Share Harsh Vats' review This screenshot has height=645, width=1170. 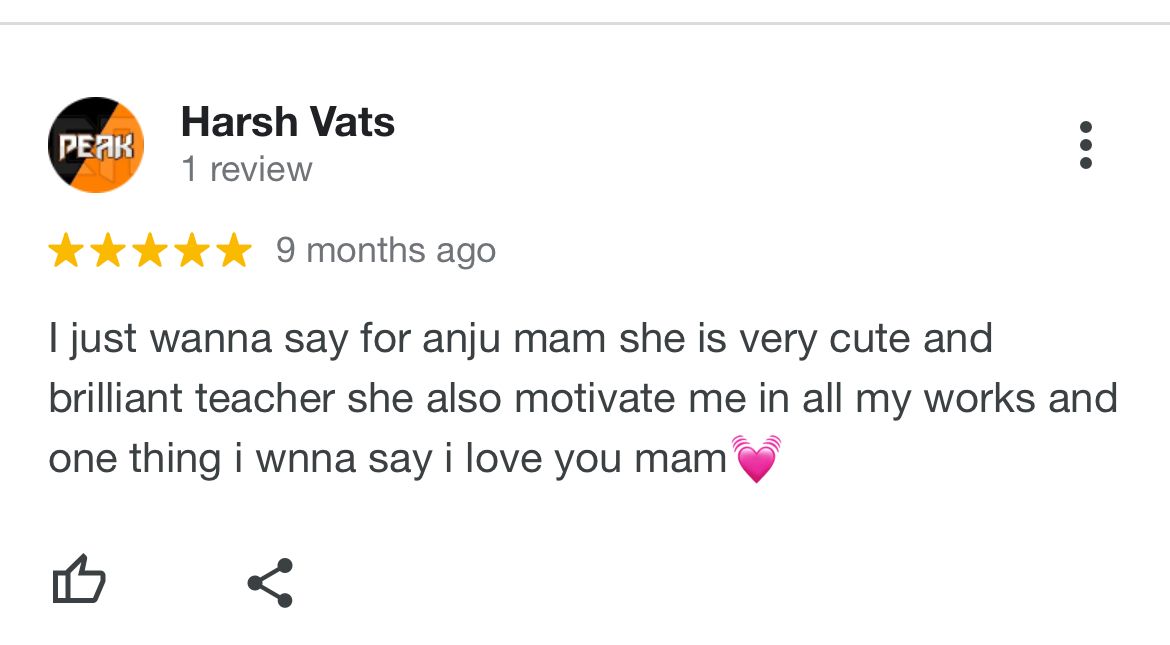[x=270, y=583]
